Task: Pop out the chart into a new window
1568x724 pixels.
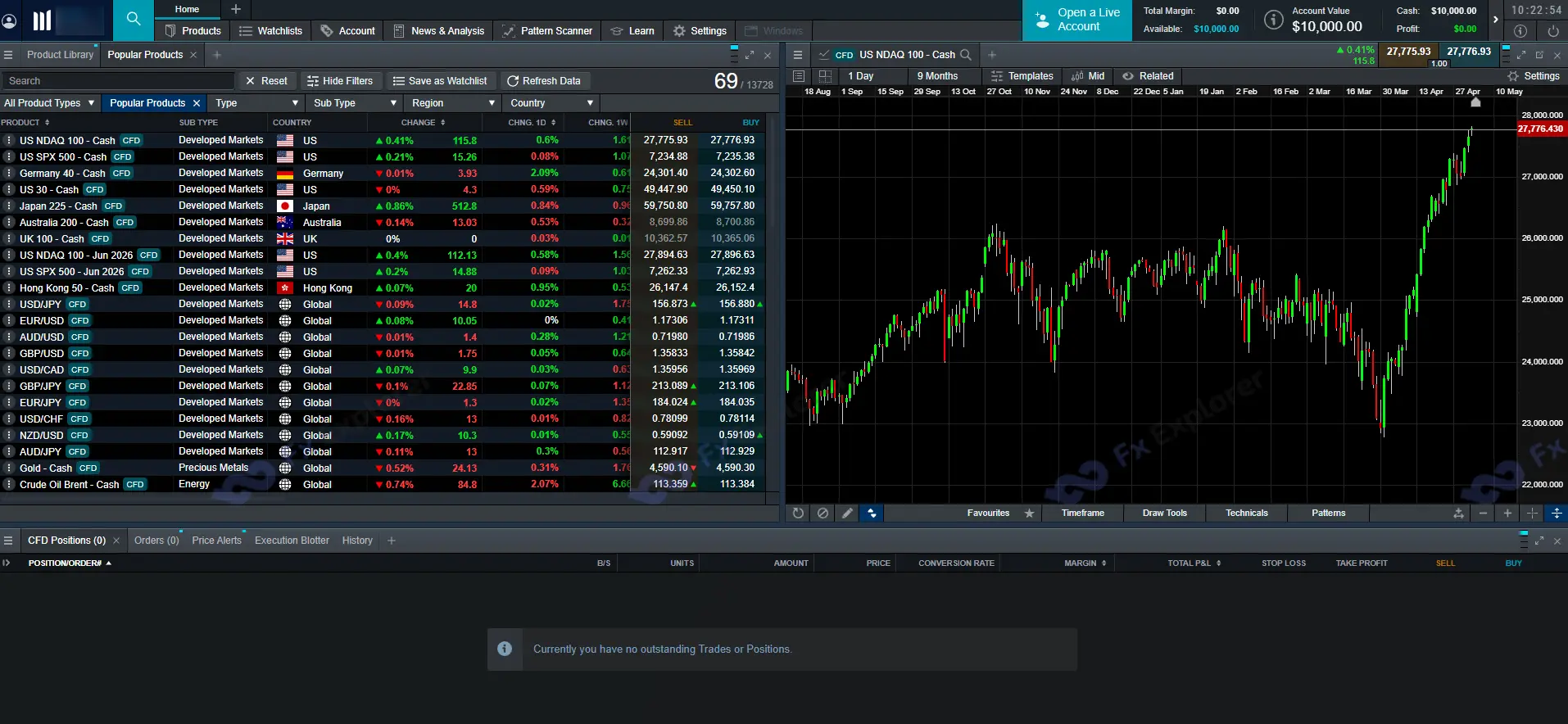Action: point(1539,55)
